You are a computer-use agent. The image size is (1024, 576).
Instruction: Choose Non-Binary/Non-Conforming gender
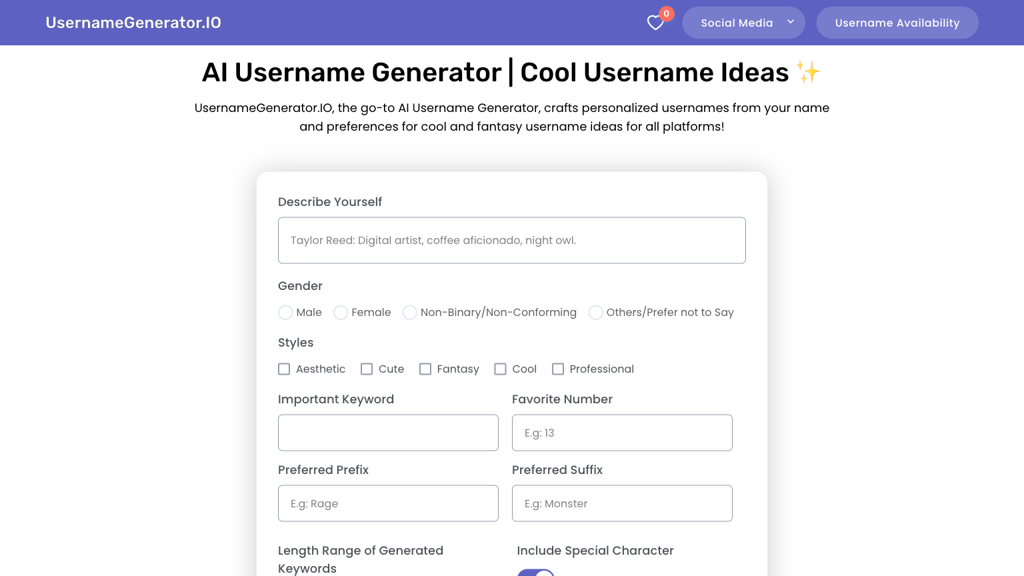(x=410, y=312)
